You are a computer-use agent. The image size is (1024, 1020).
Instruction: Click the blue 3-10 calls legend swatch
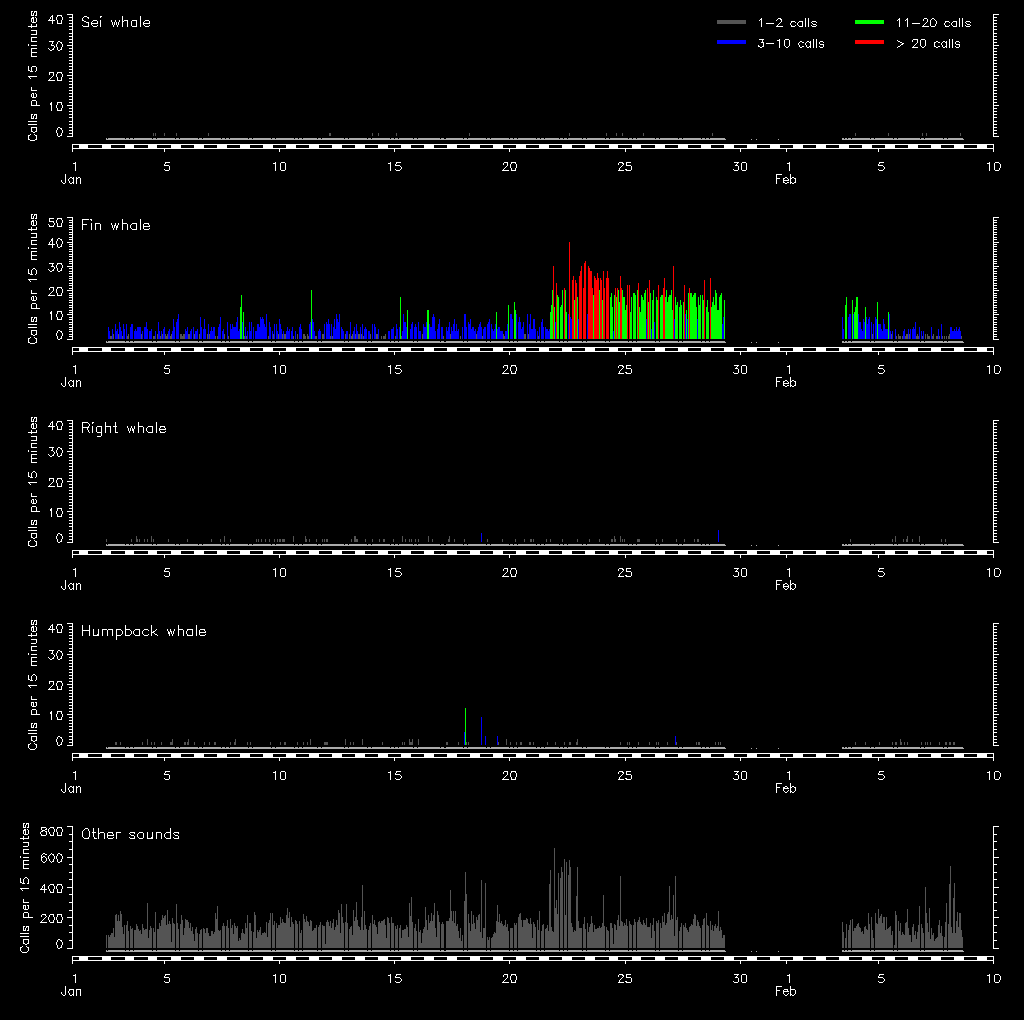click(733, 43)
